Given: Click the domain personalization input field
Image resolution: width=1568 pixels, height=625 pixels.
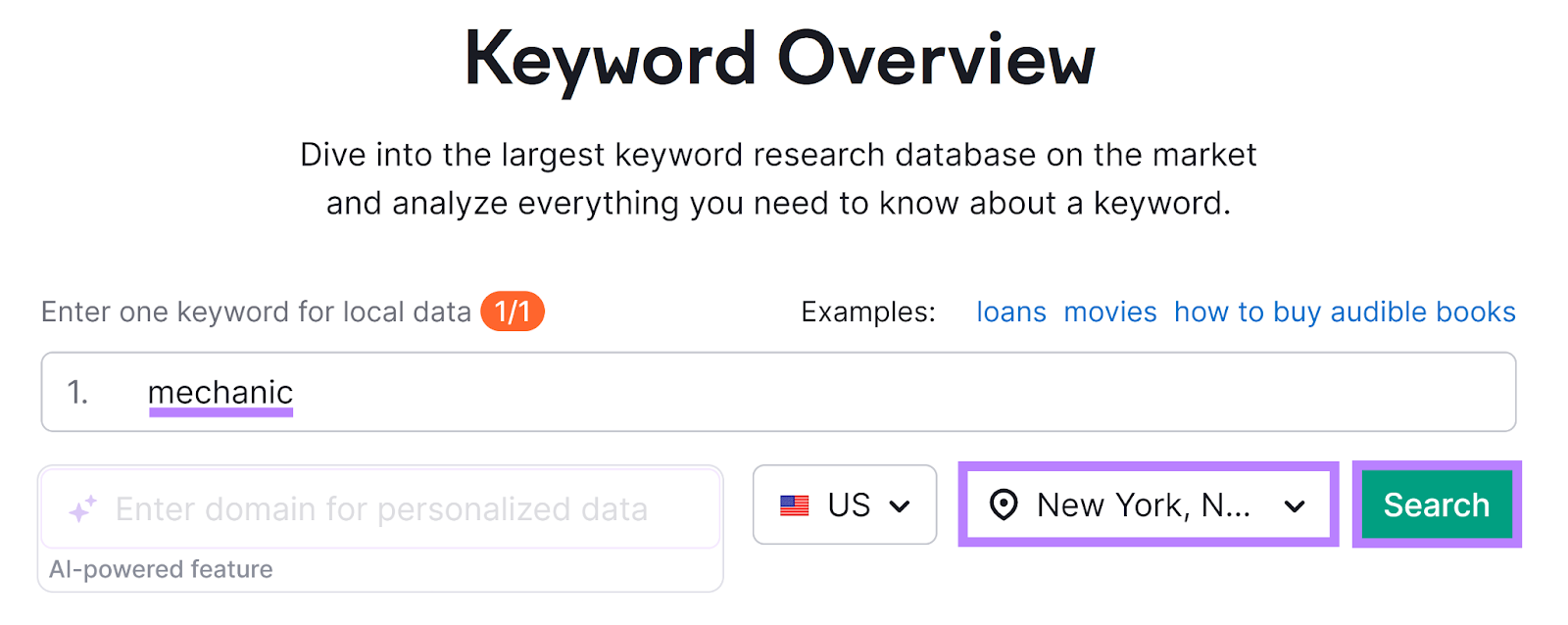Looking at the screenshot, I should coord(381,507).
